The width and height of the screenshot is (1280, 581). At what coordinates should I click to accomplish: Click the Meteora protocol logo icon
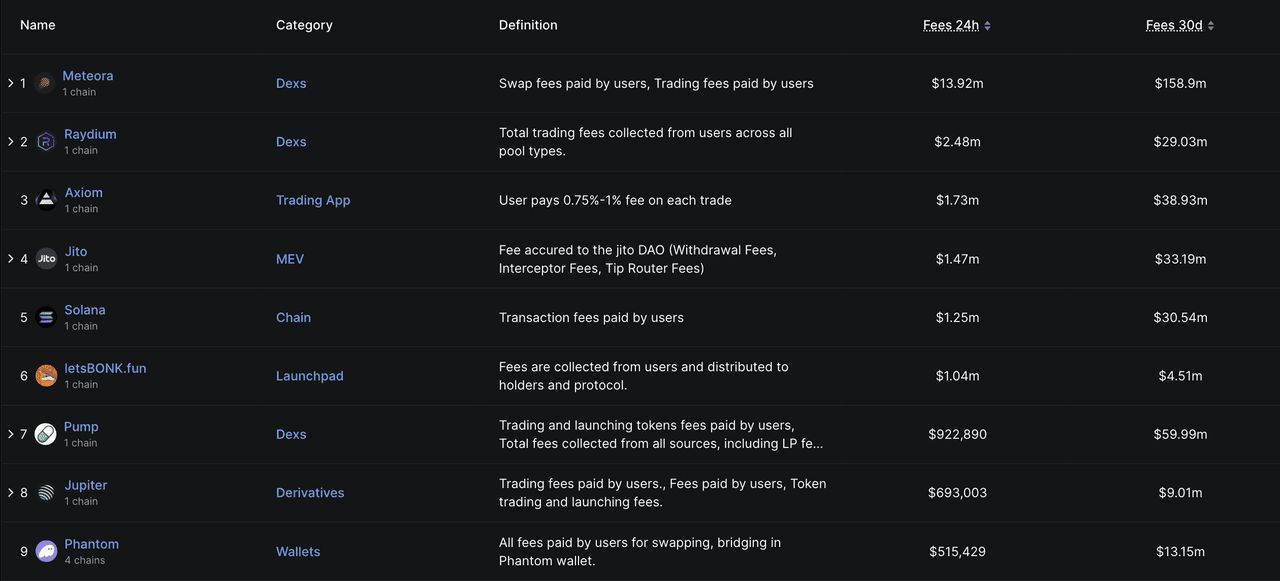pyautogui.click(x=44, y=83)
